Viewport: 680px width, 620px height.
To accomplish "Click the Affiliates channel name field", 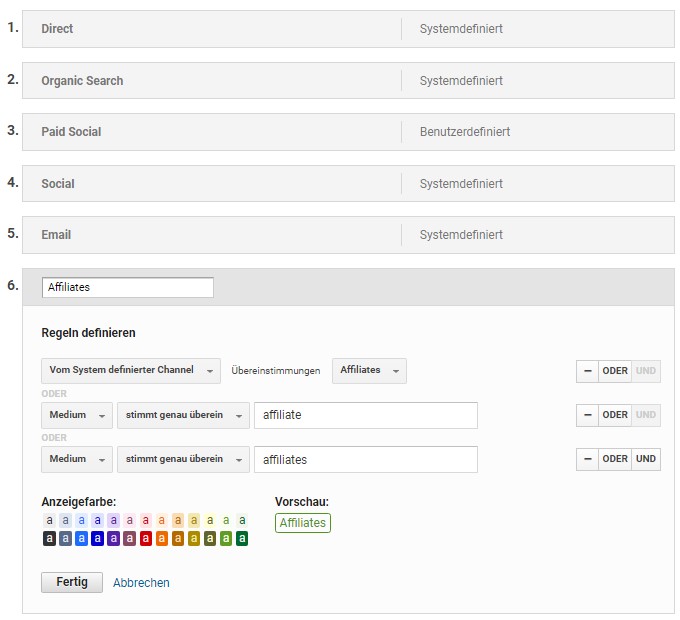I will click(x=128, y=287).
